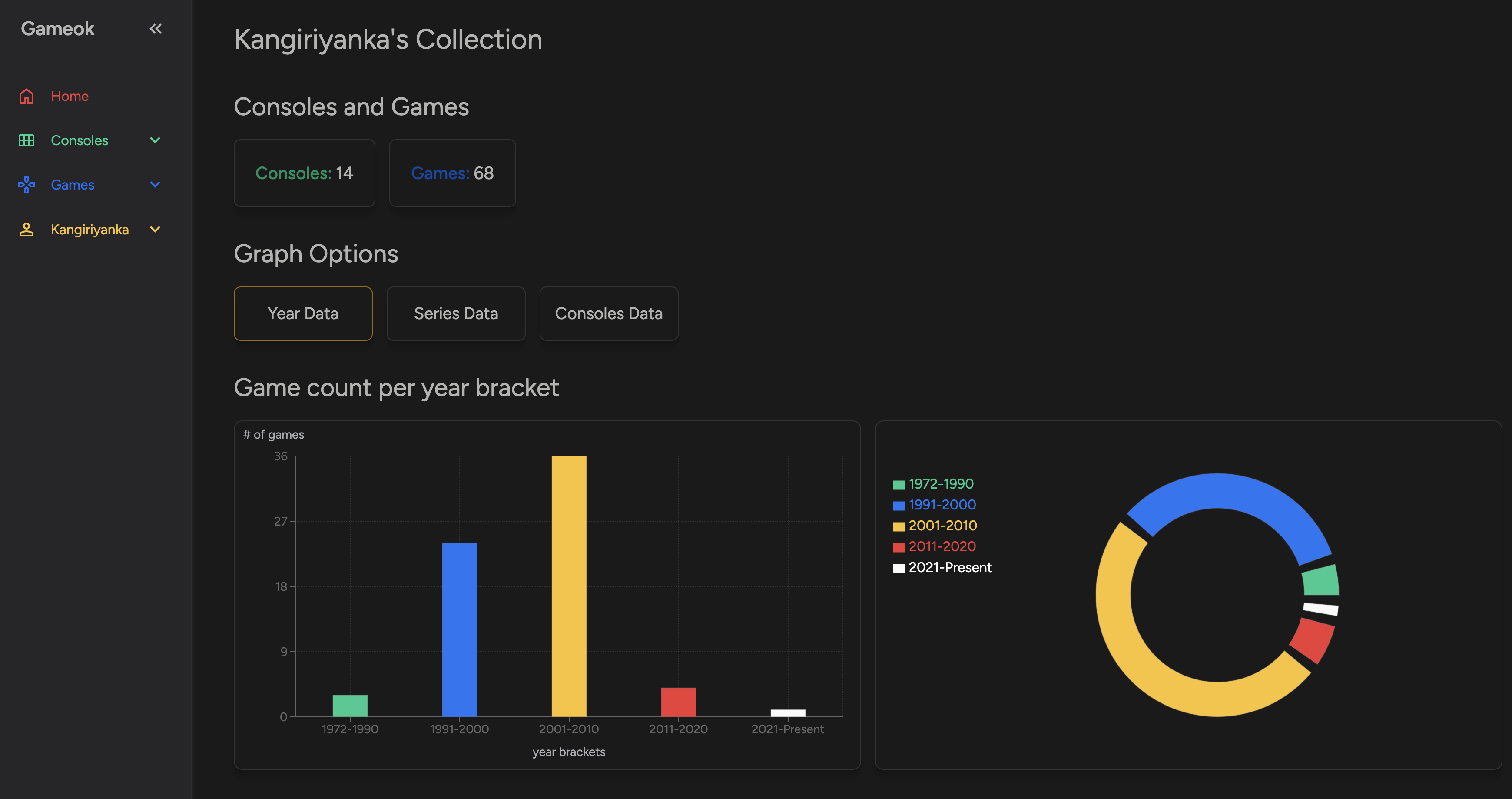Click the Gameok logo text

click(57, 29)
